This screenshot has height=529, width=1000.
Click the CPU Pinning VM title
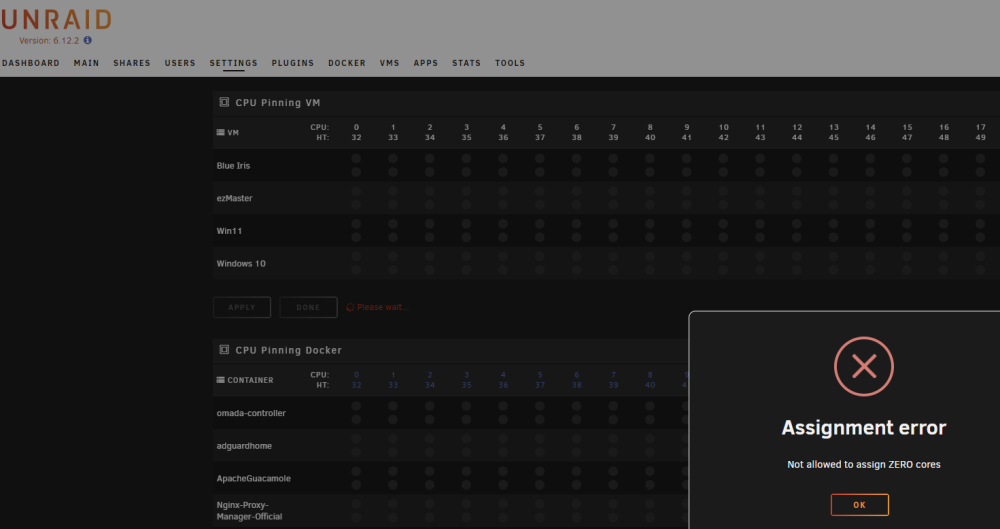[x=277, y=103]
